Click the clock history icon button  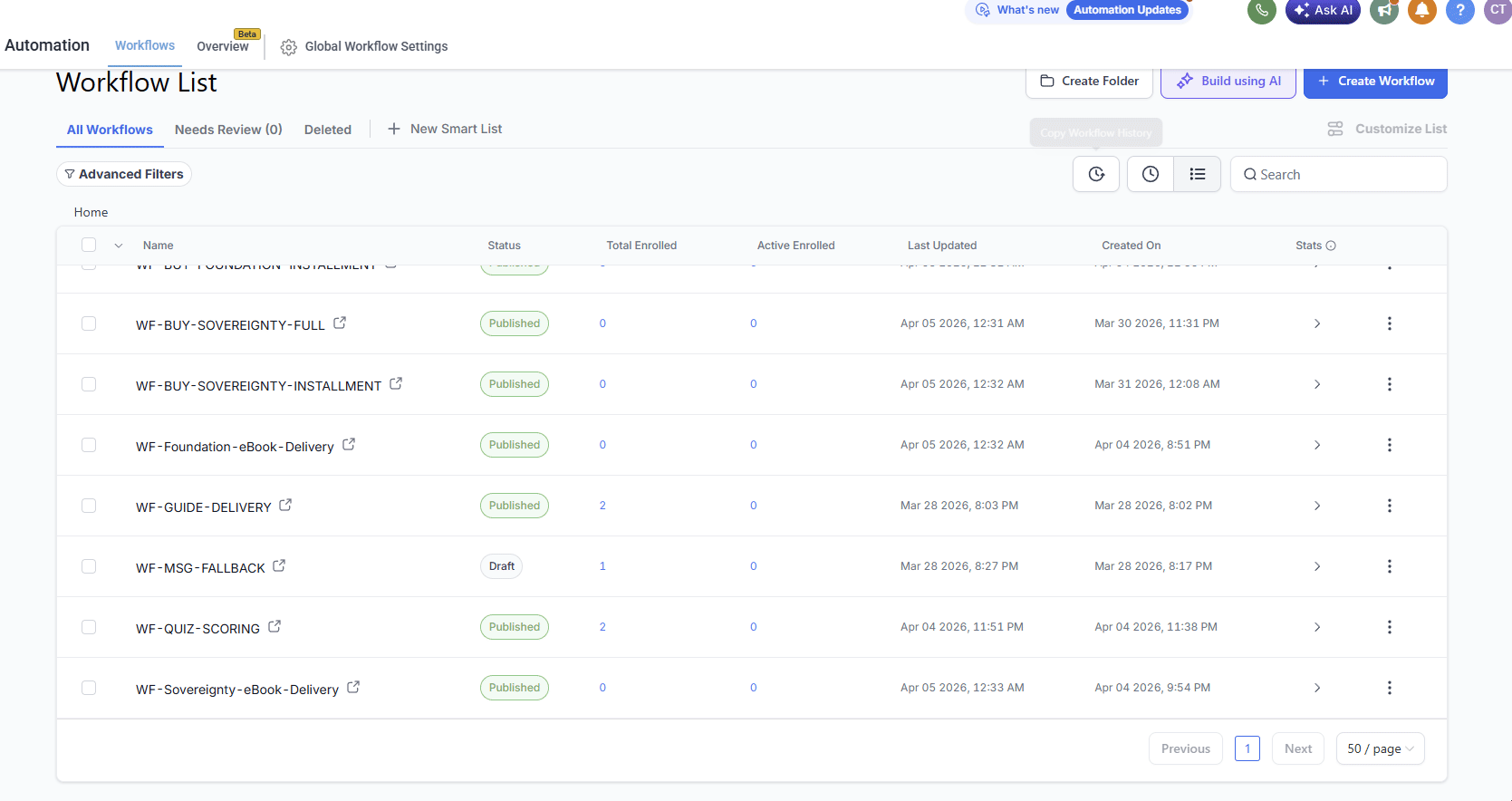[1151, 174]
